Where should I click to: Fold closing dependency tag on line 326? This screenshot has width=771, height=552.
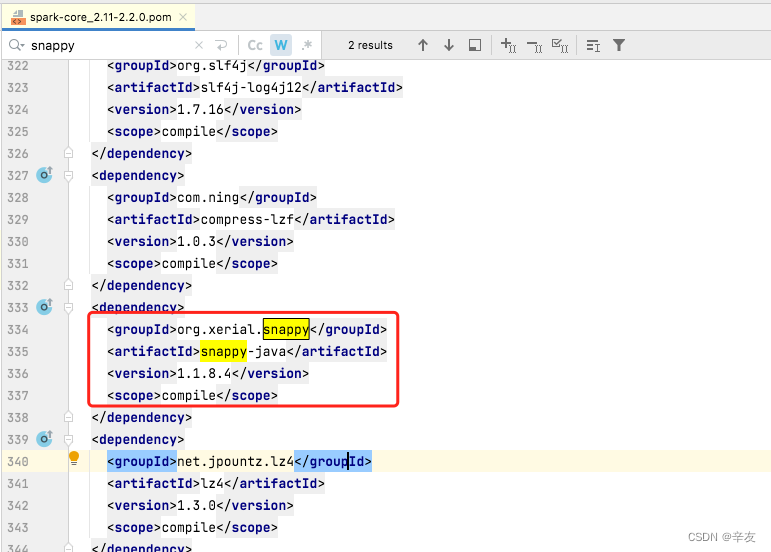(x=68, y=153)
